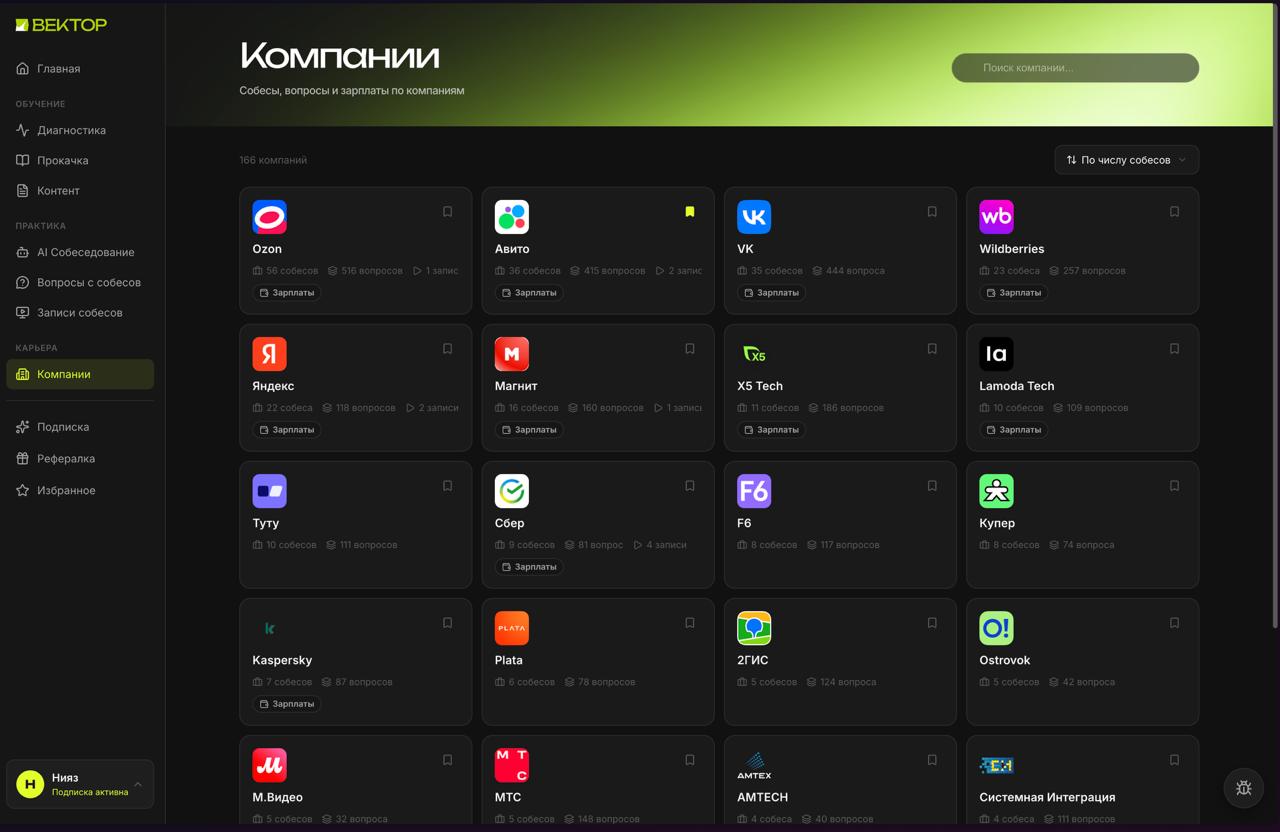Open Записи собесов page
1280x832 pixels.
pyautogui.click(x=80, y=312)
